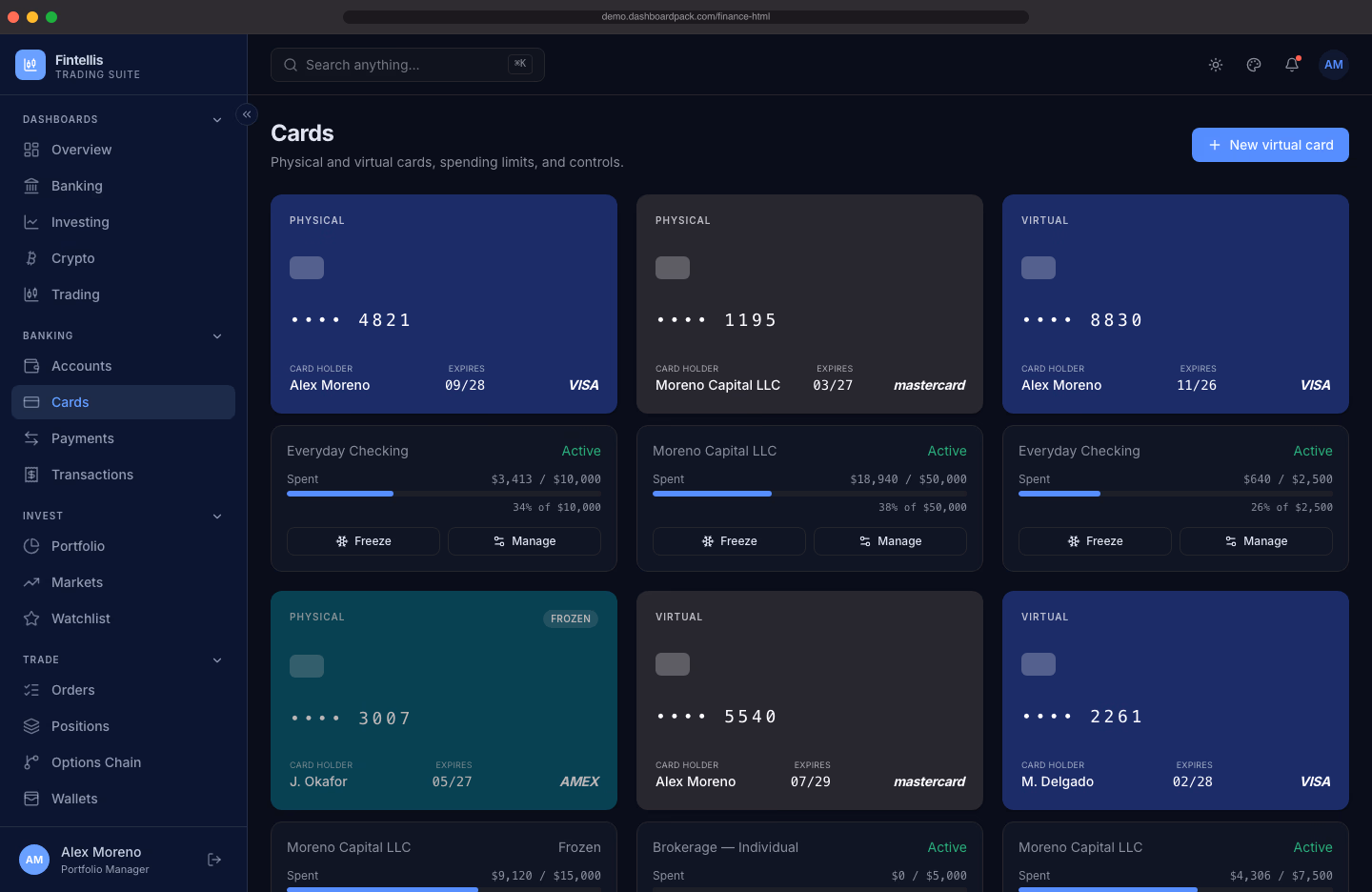This screenshot has height=892, width=1372.
Task: Click the browser URL address bar
Action: click(686, 16)
